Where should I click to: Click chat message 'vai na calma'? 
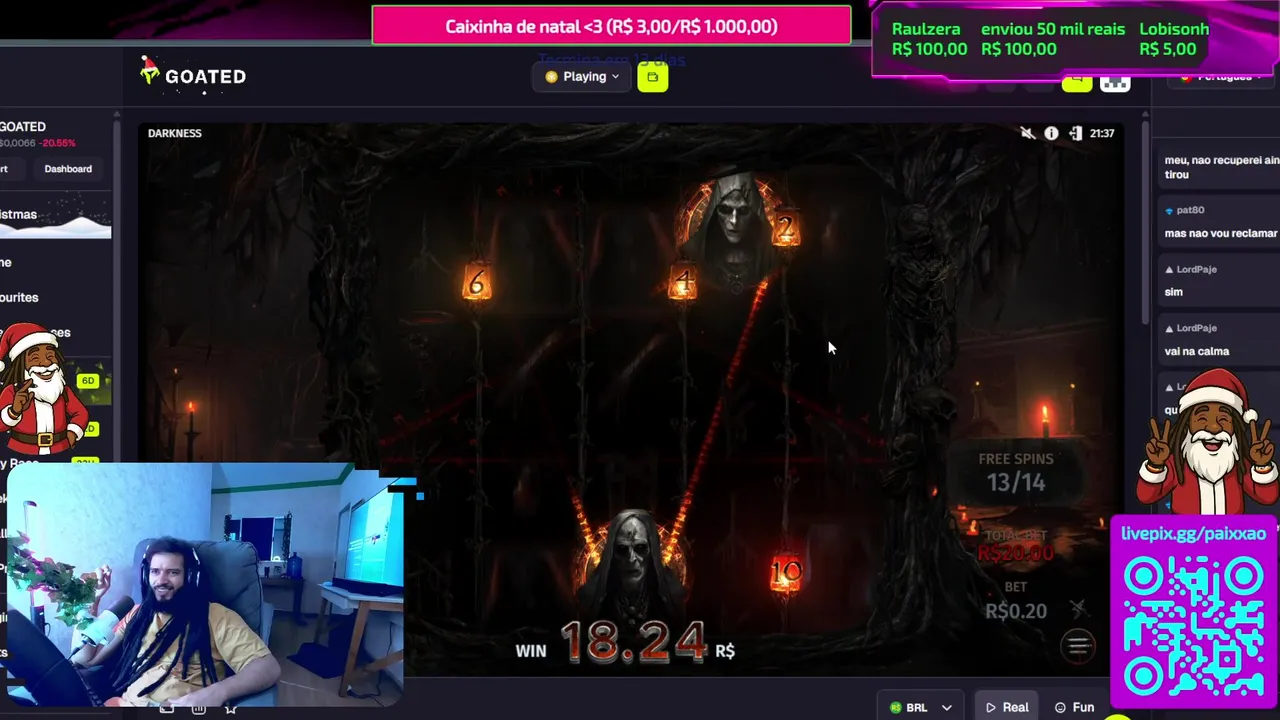click(1197, 351)
